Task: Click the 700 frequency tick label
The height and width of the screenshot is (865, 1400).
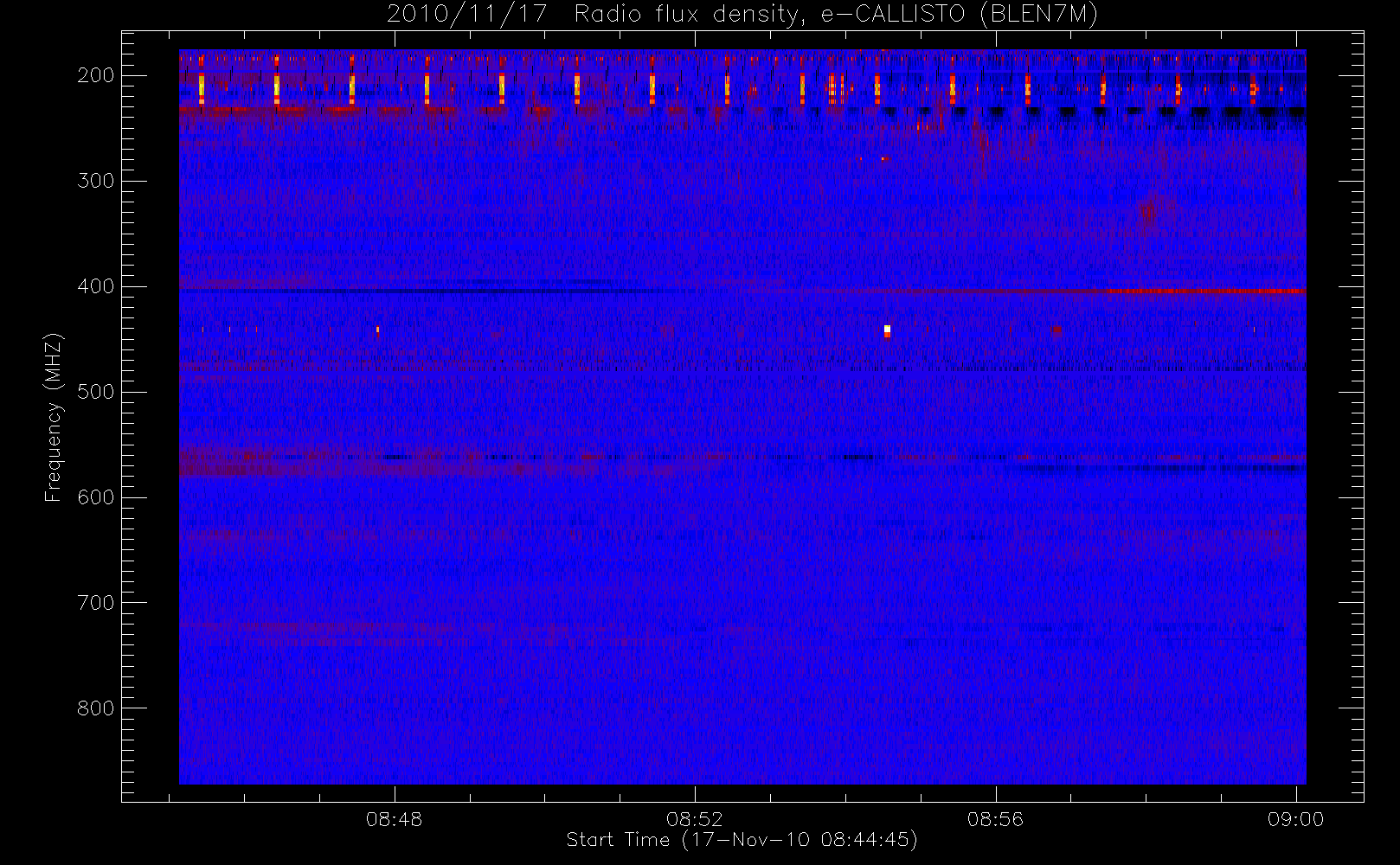Action: tap(96, 603)
